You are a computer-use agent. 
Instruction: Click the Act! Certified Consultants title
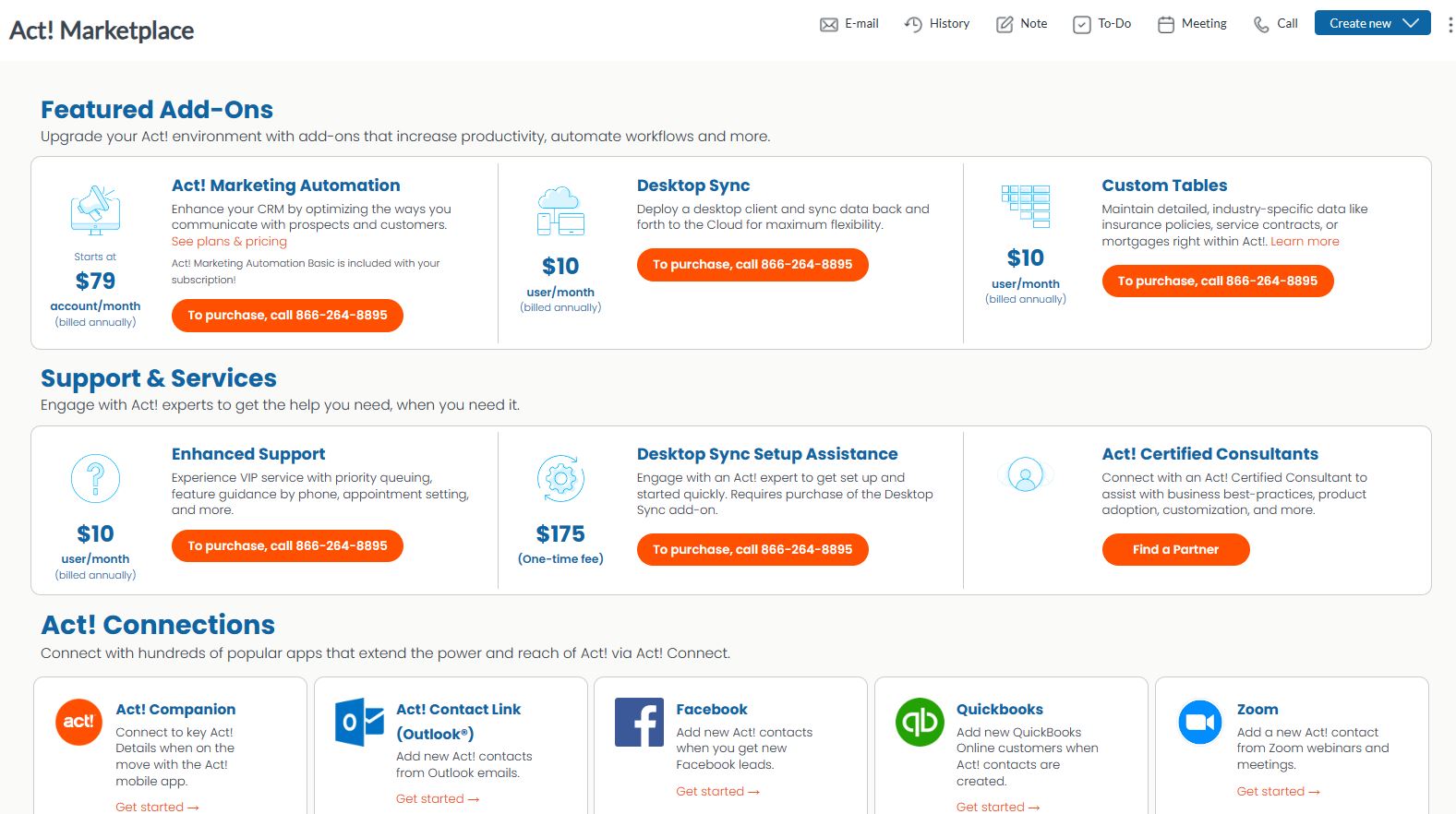(1210, 454)
